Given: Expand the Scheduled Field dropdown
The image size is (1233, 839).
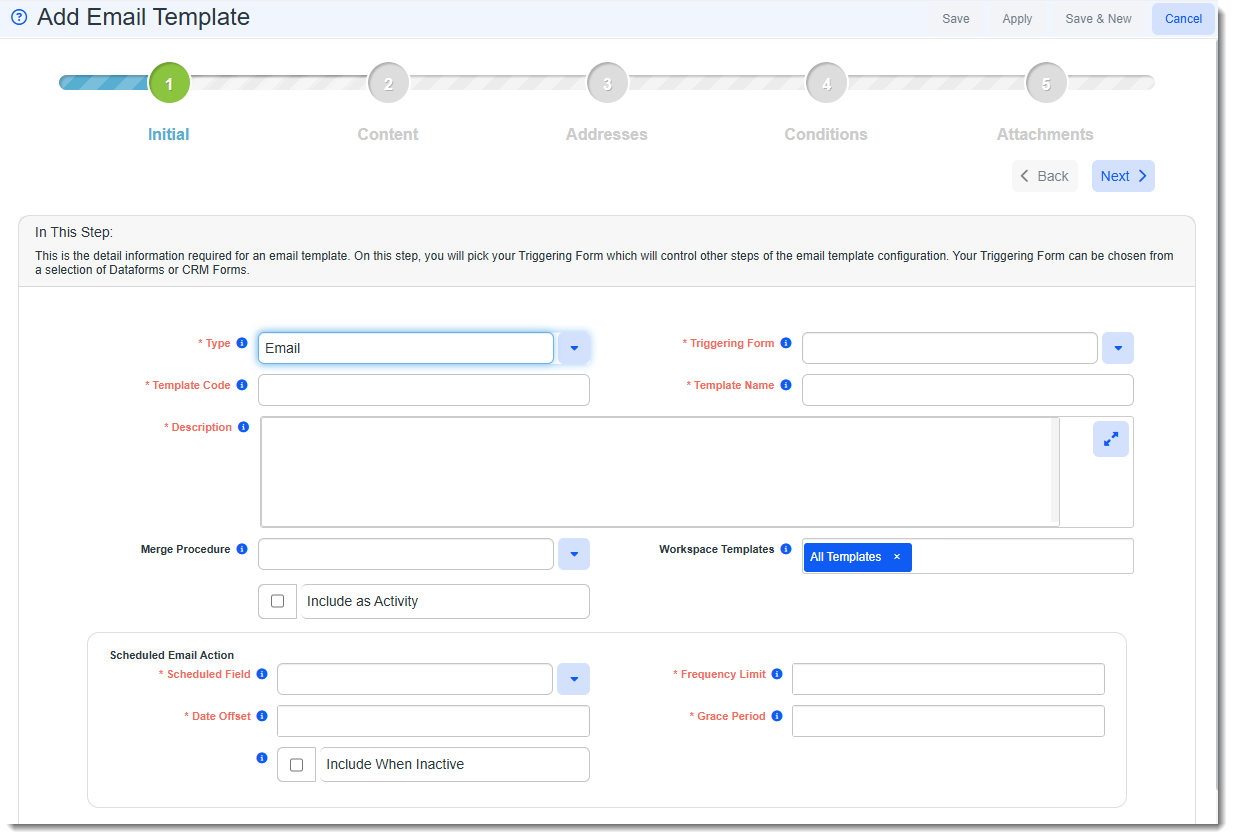Looking at the screenshot, I should coord(574,679).
